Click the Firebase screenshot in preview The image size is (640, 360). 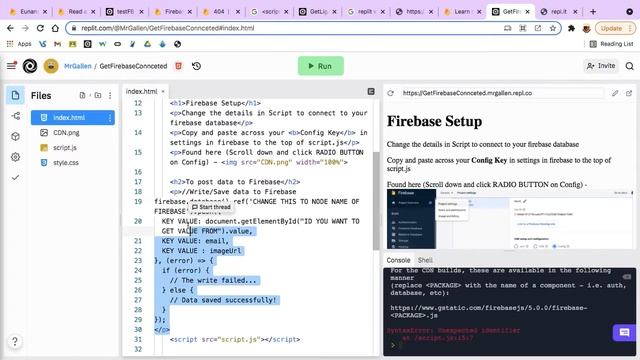click(510, 219)
